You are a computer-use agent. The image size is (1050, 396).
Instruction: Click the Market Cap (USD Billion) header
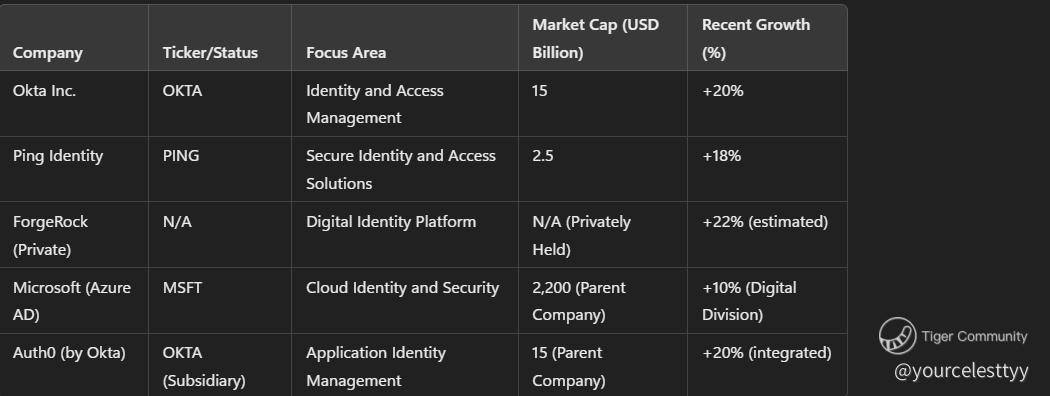[596, 39]
